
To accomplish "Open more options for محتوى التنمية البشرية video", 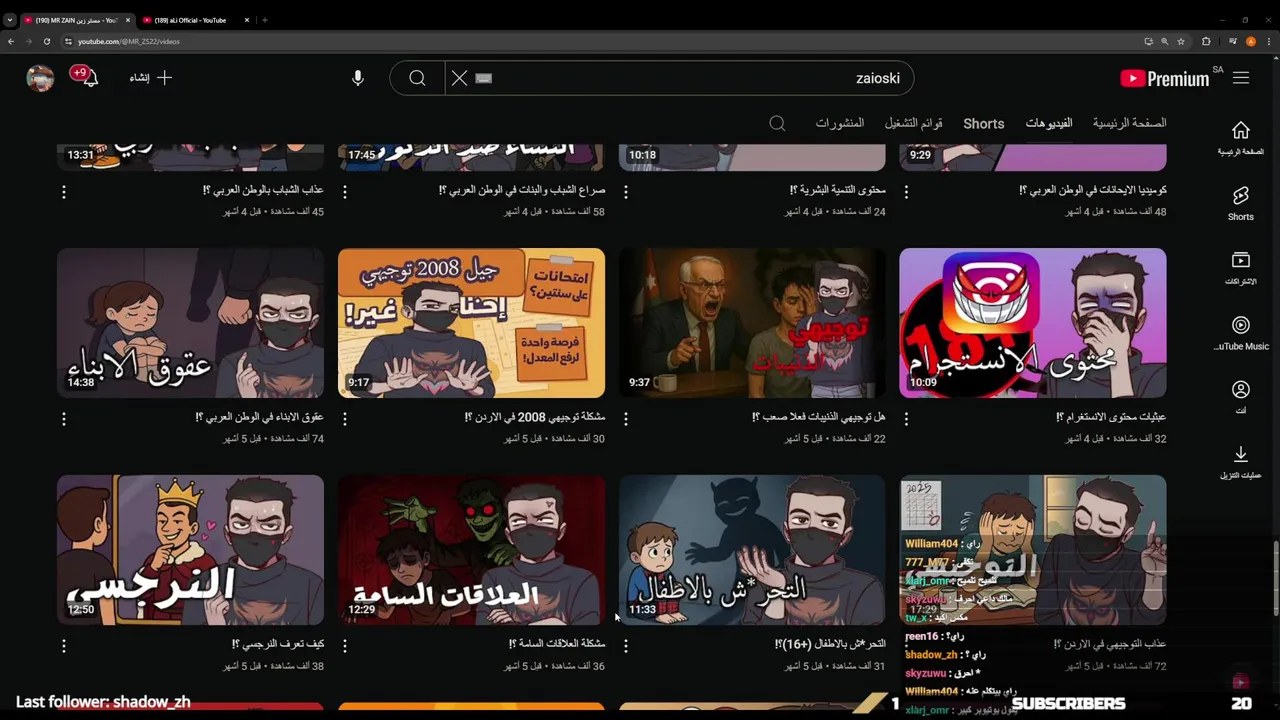I will pos(626,191).
